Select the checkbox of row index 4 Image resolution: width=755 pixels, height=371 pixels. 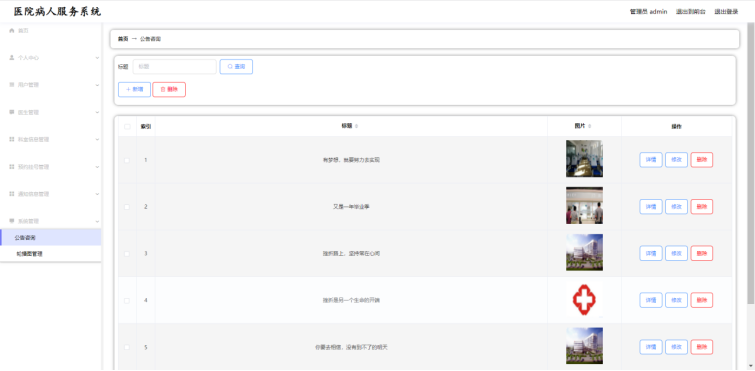point(127,300)
